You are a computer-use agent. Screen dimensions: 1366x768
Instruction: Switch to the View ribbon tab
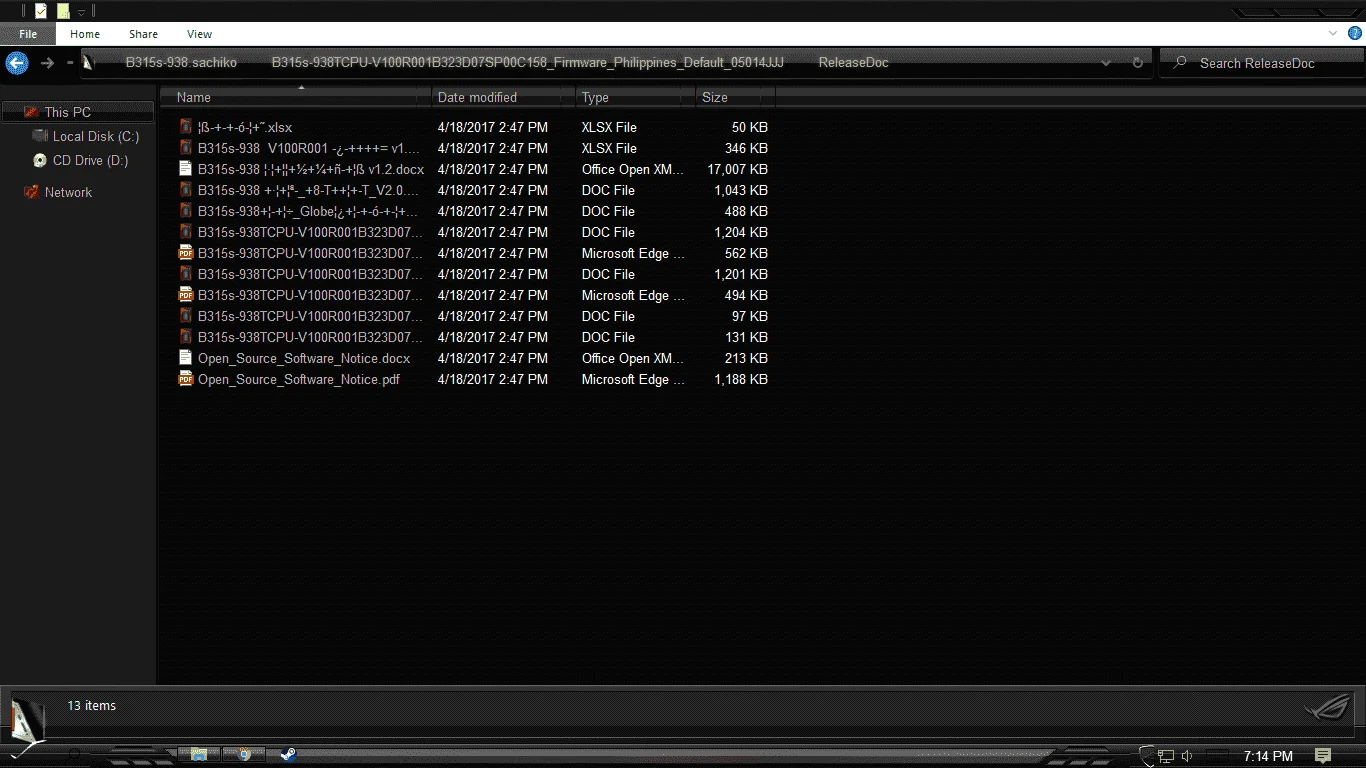(200, 34)
